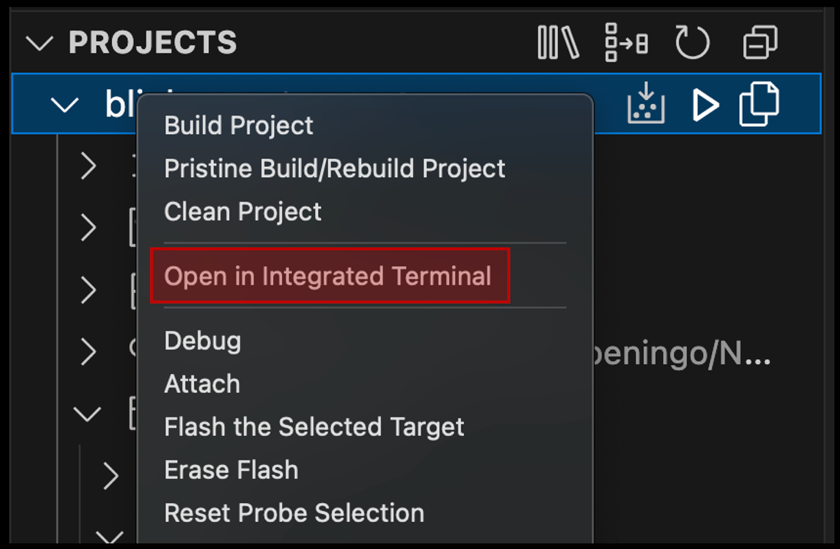840x549 pixels.
Task: Select Clean Project menu entry
Action: point(242,211)
